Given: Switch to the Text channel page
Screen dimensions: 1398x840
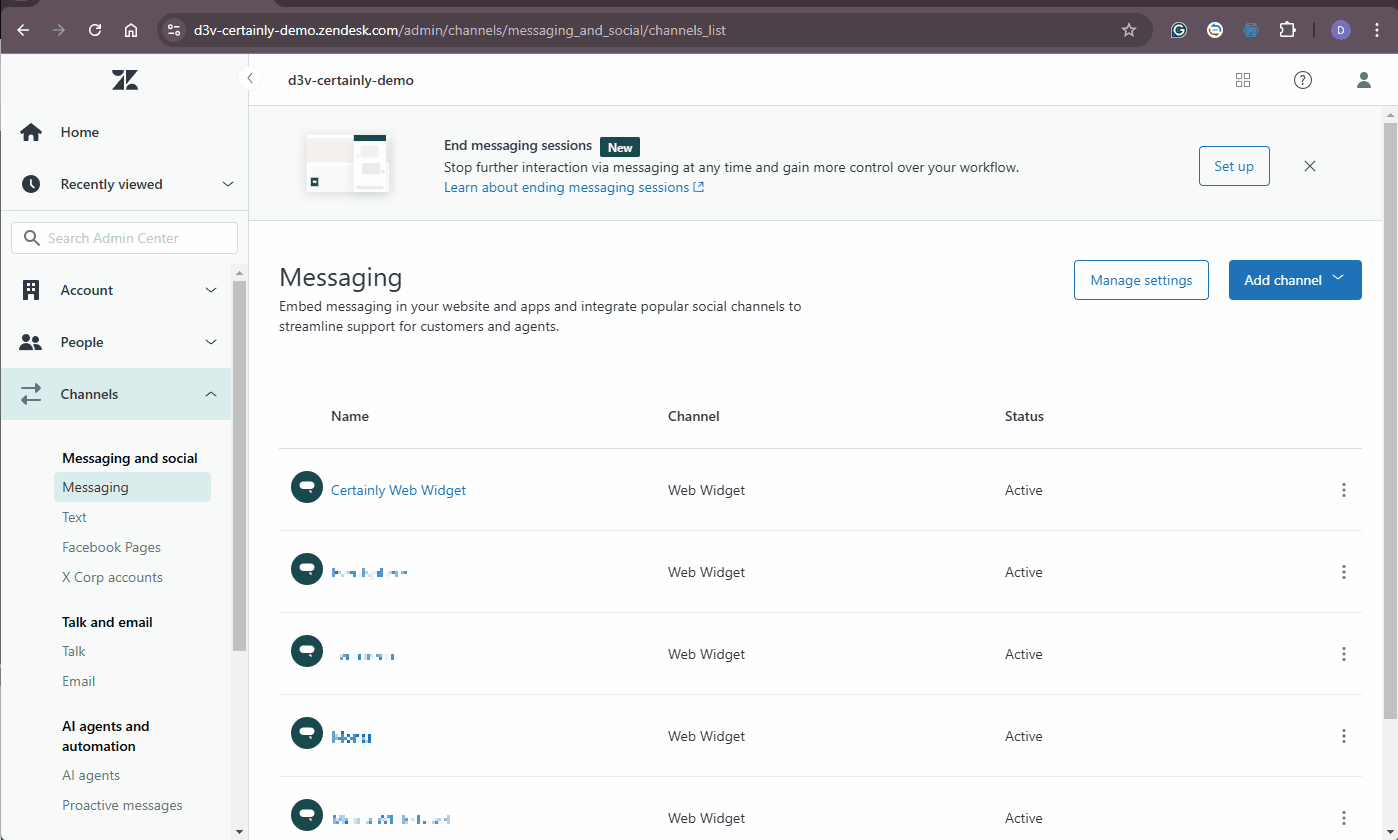Looking at the screenshot, I should click(73, 516).
